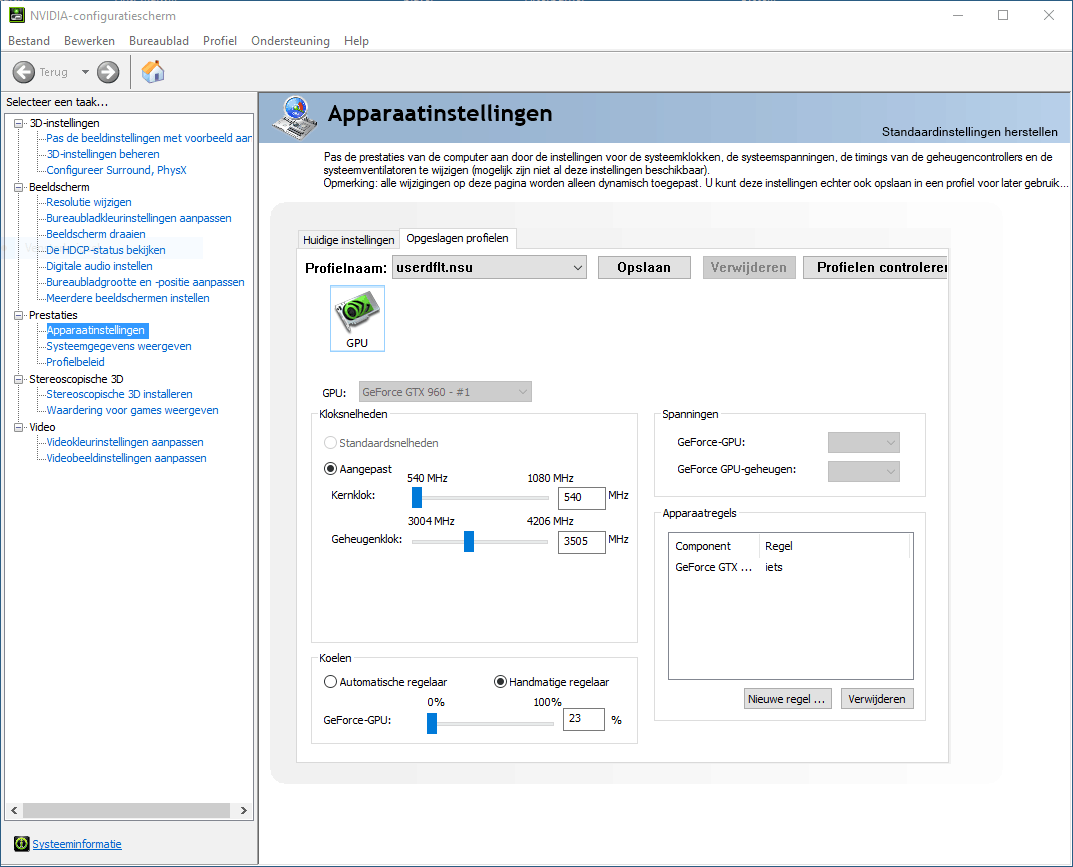The image size is (1073, 867).
Task: Open Meerdere beeldschermen instellen item
Action: [128, 298]
